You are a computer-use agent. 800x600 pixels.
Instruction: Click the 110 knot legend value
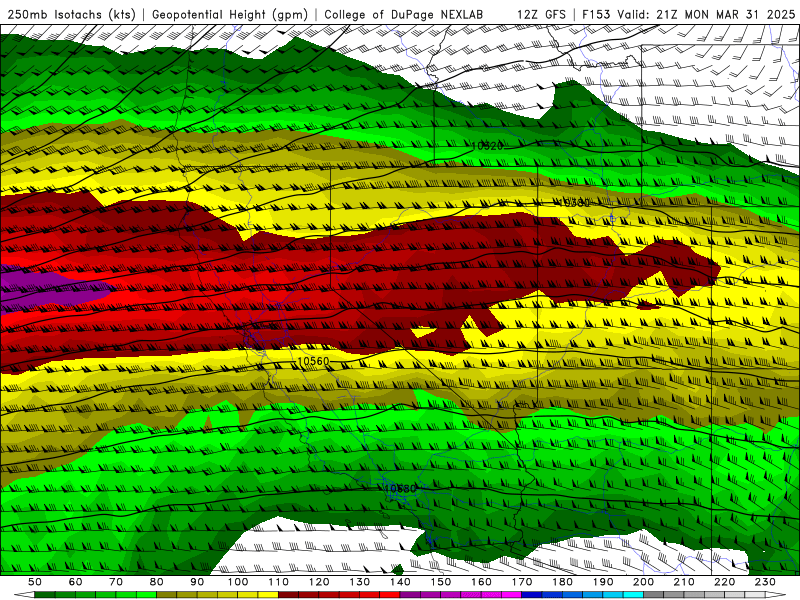click(279, 582)
